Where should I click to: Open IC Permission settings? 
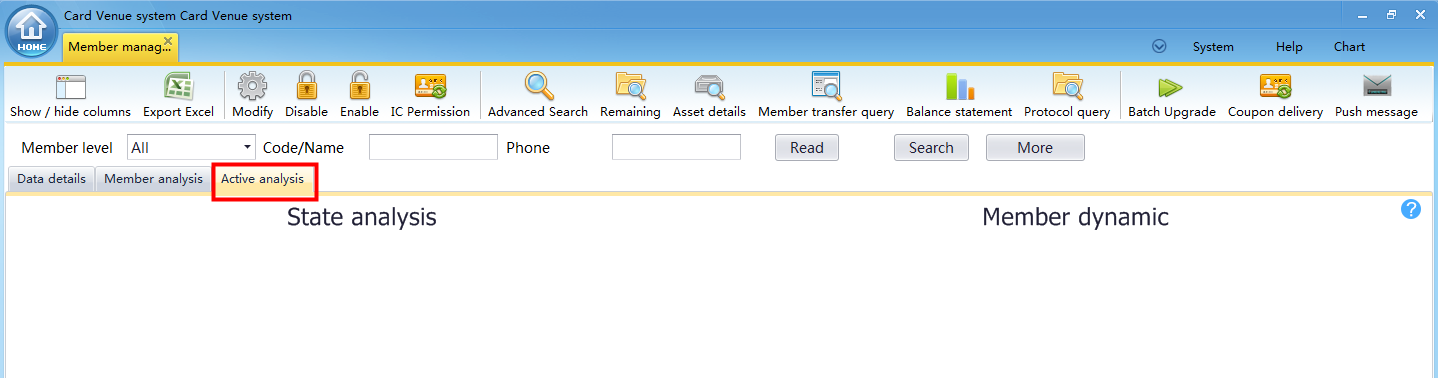click(430, 96)
